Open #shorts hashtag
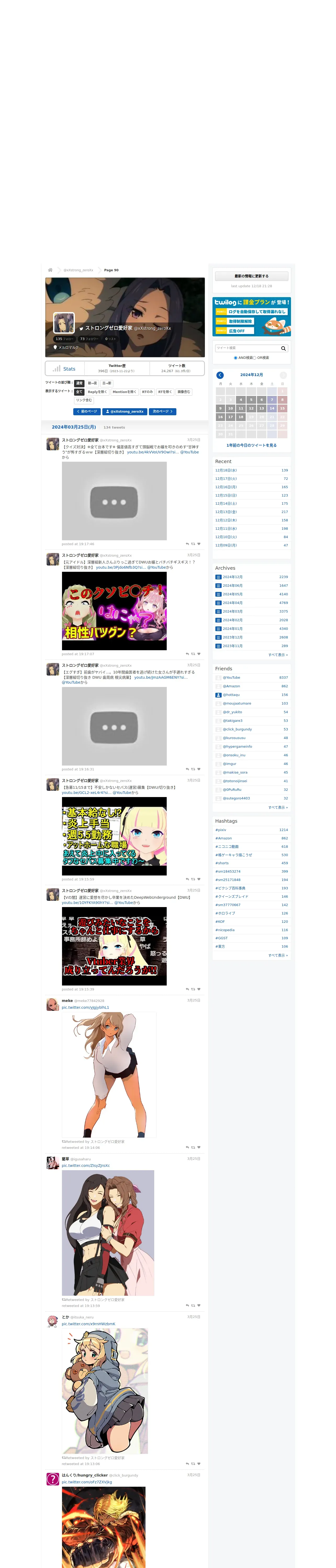This screenshot has height=1568, width=336. coord(222,863)
